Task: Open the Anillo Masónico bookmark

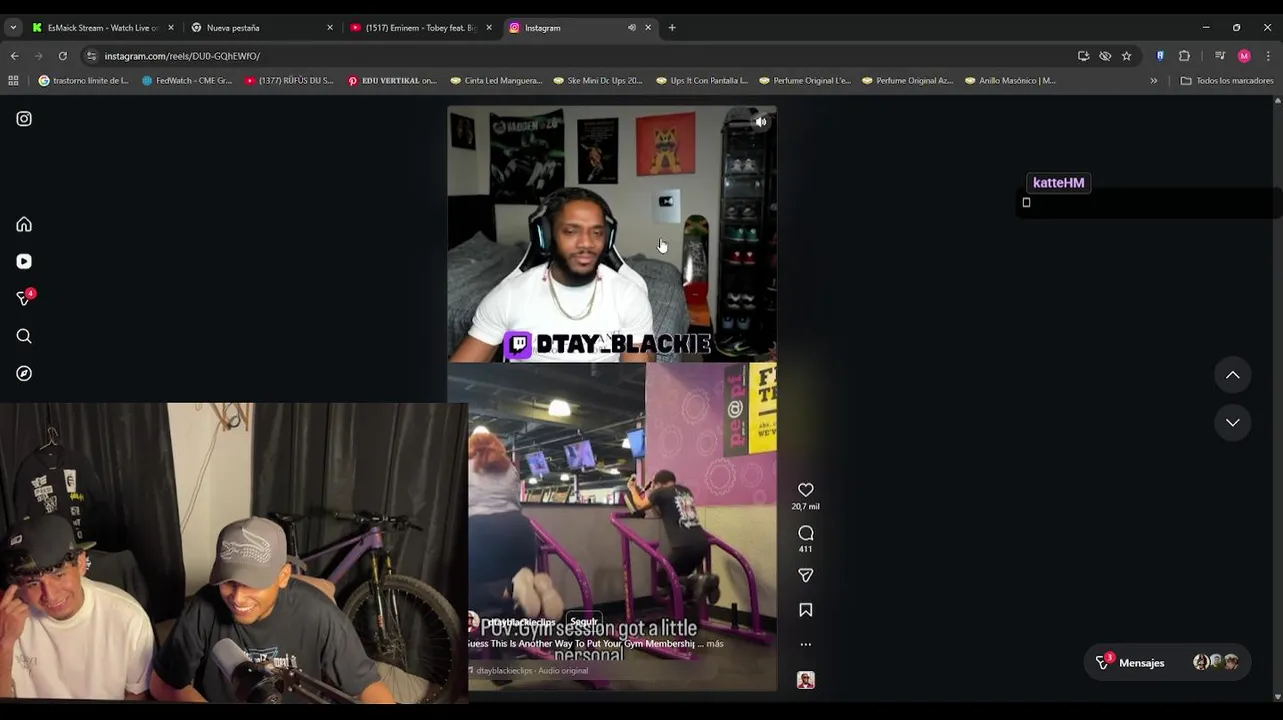Action: tap(1011, 81)
